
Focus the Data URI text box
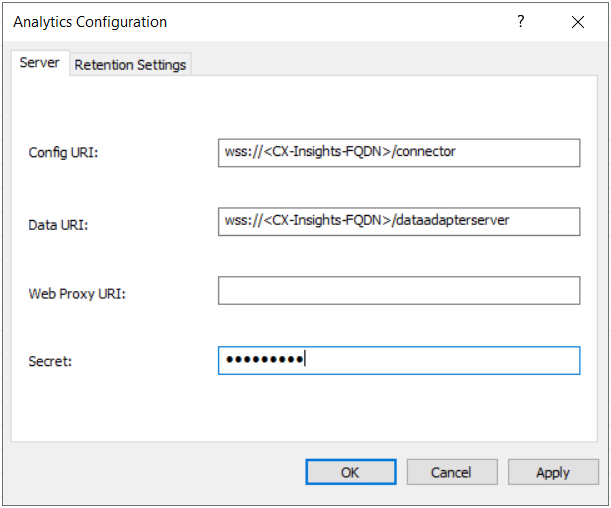click(398, 221)
